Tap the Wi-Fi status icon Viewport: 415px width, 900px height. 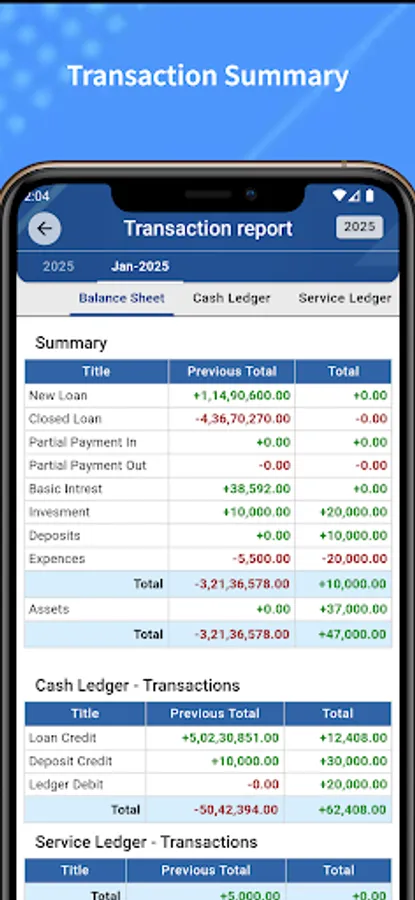point(339,196)
